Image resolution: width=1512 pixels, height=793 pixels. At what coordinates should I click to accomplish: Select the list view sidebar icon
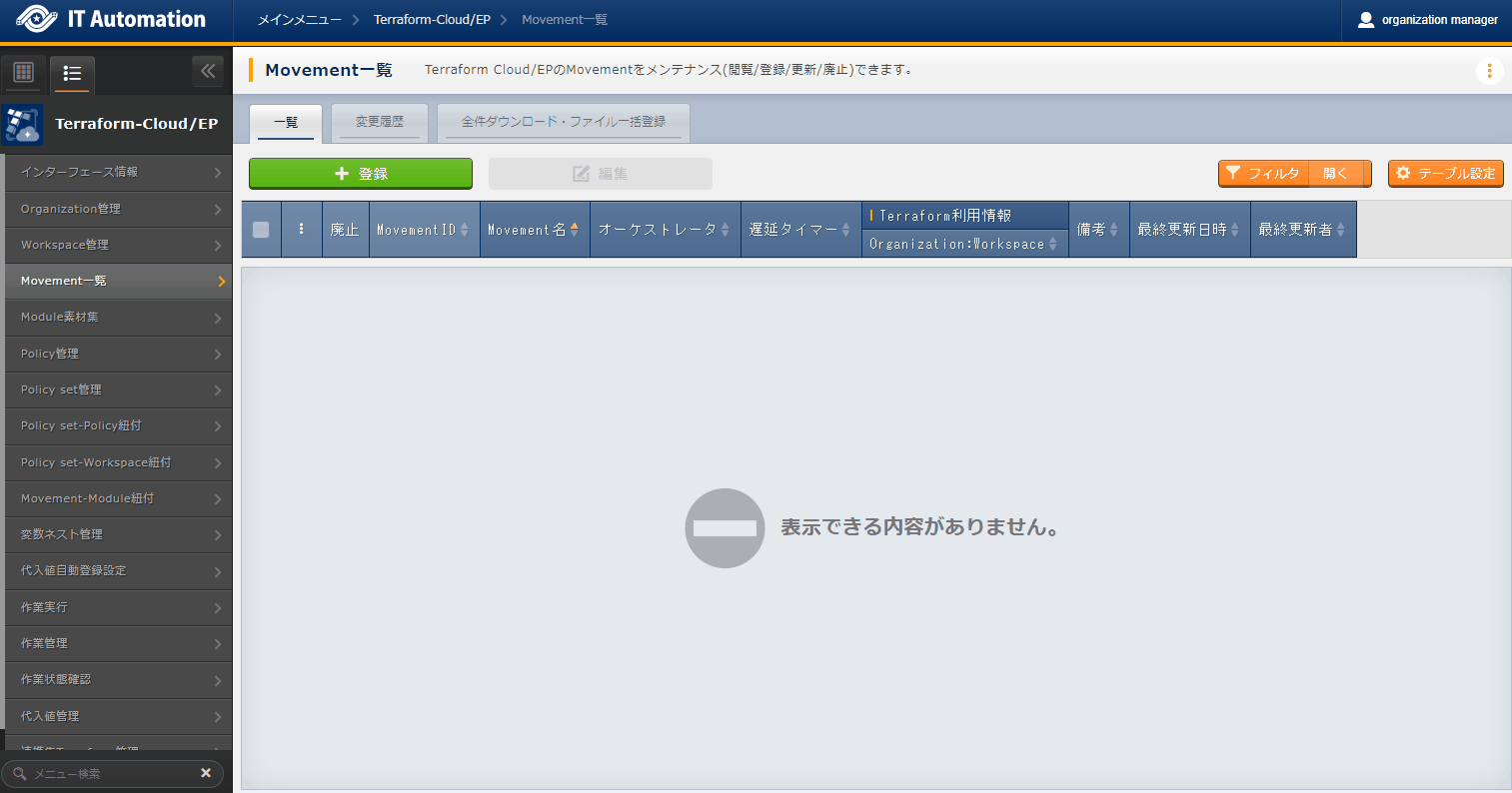coord(72,73)
